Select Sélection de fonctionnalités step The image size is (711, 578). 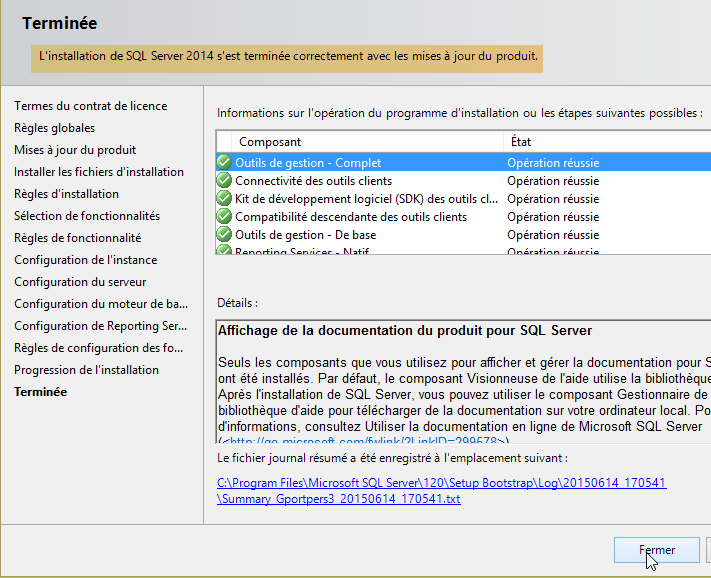coord(87,216)
